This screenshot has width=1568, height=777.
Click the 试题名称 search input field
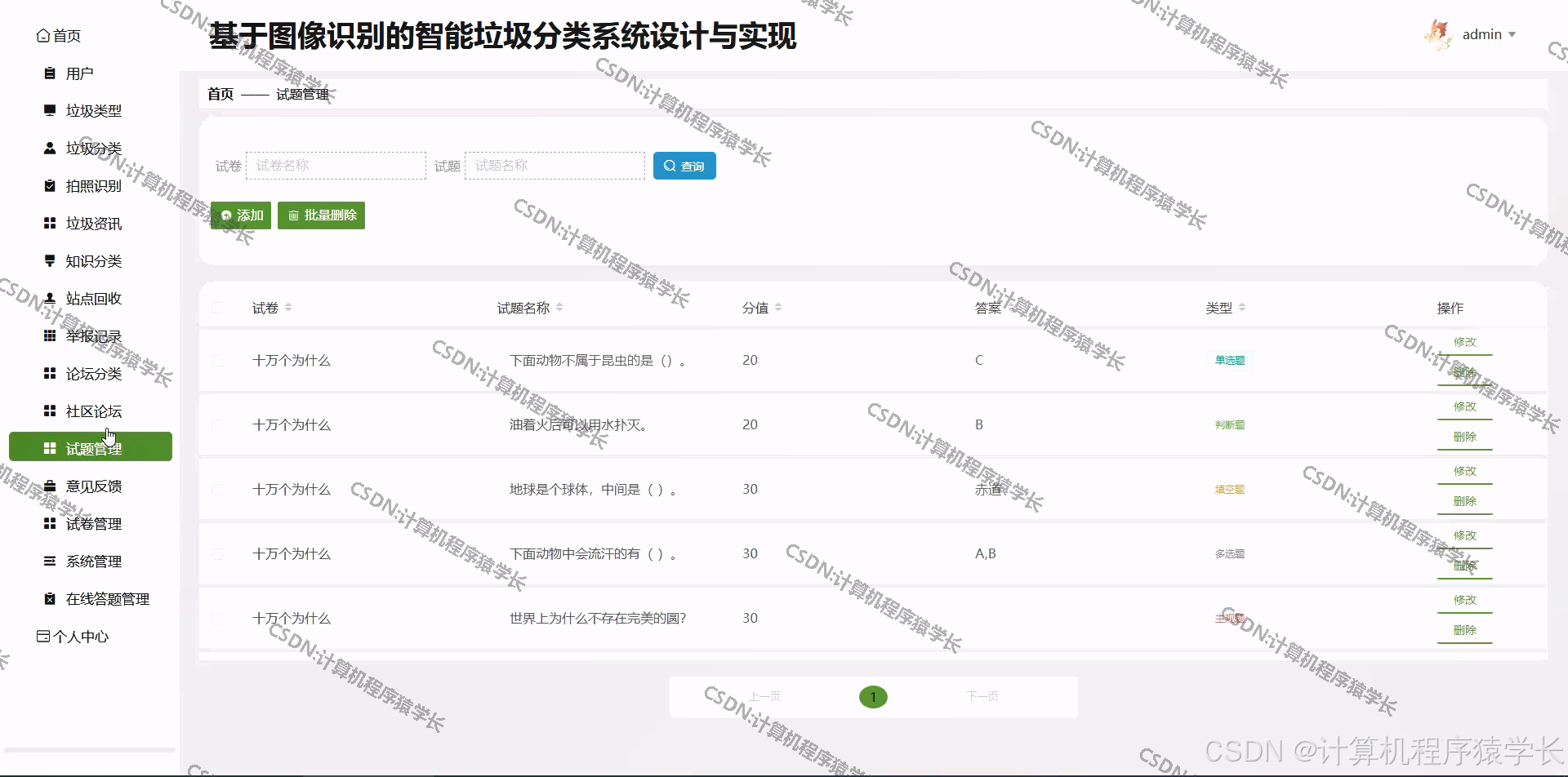click(555, 166)
